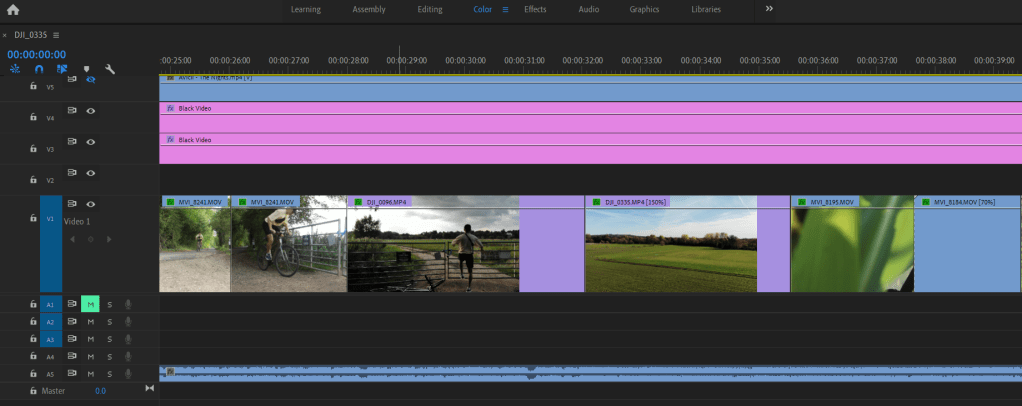Mute the A2 audio track

[91, 322]
